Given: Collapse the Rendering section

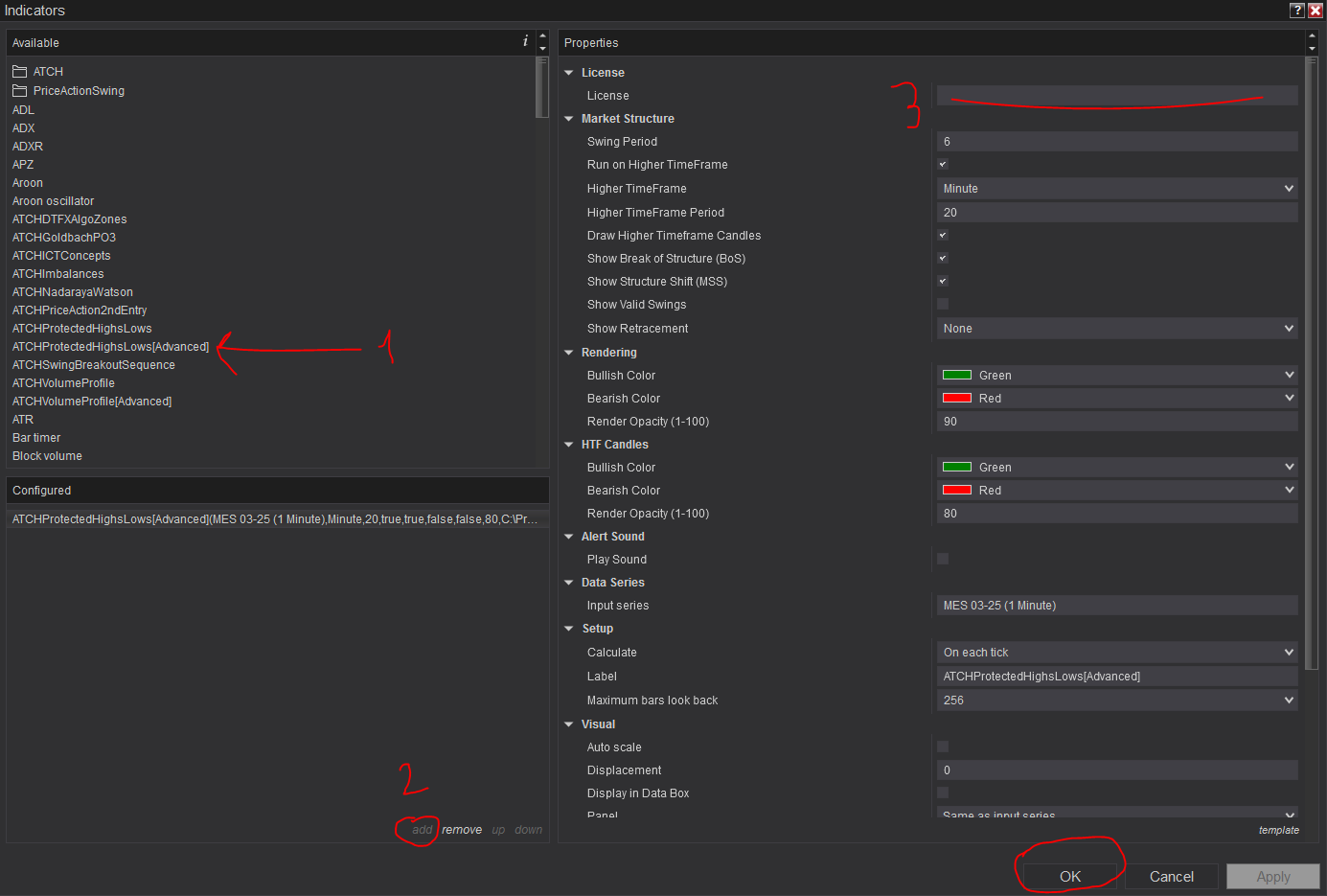Looking at the screenshot, I should pyautogui.click(x=569, y=353).
